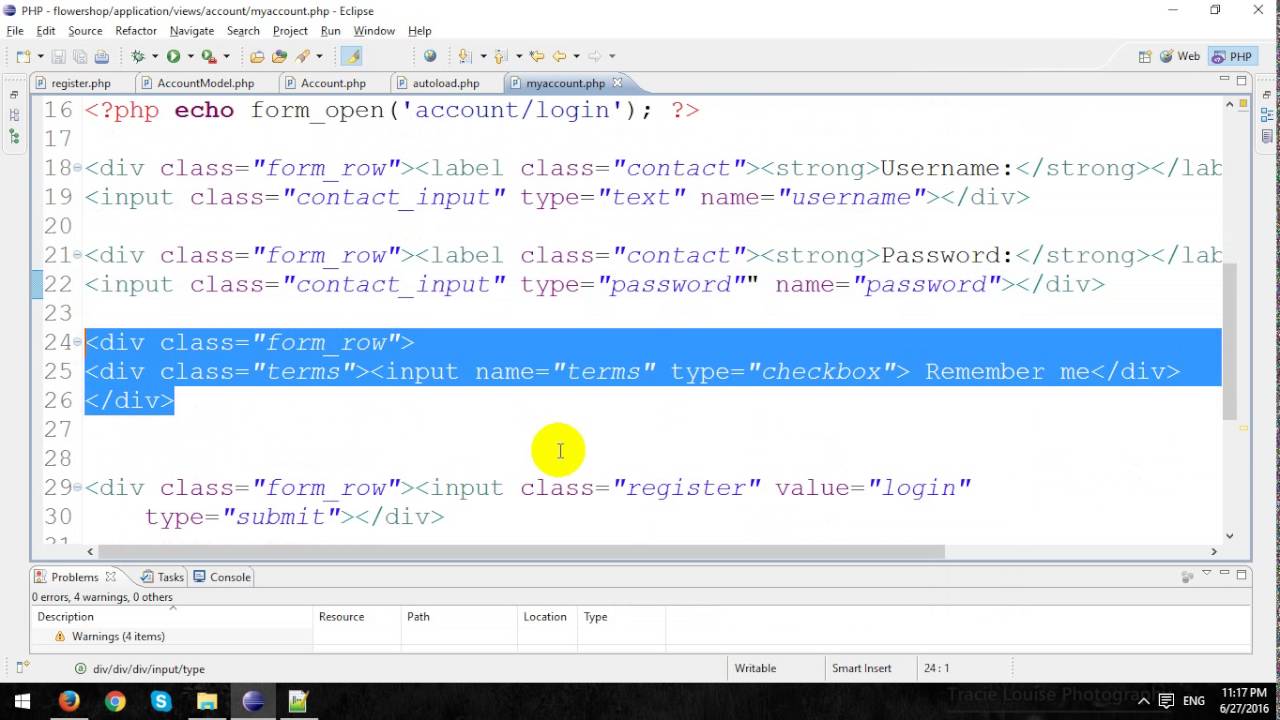1280x720 pixels.
Task: Close the myaccount.php editor tab
Action: [x=617, y=83]
